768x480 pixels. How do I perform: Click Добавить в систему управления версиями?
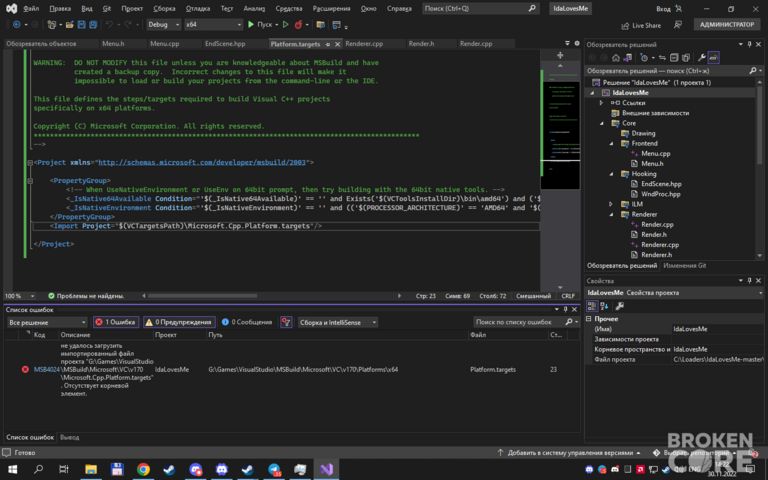(569, 453)
